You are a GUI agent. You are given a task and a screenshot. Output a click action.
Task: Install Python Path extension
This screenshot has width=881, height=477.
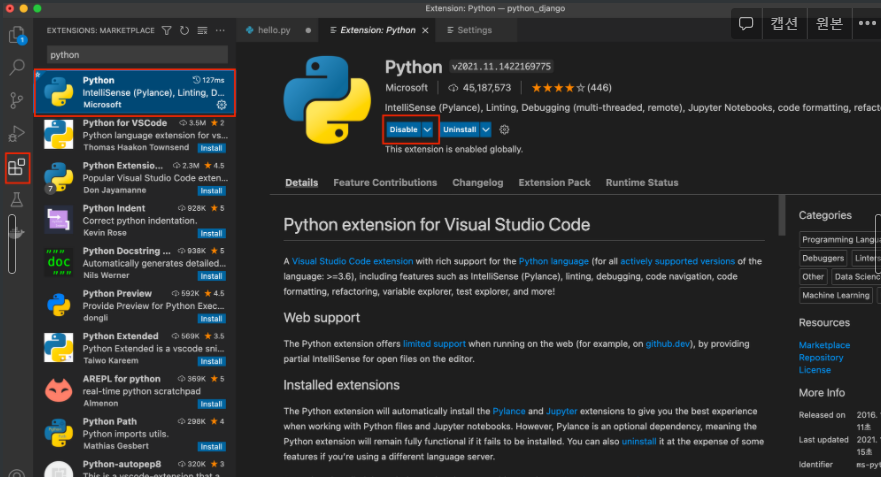tap(211, 447)
